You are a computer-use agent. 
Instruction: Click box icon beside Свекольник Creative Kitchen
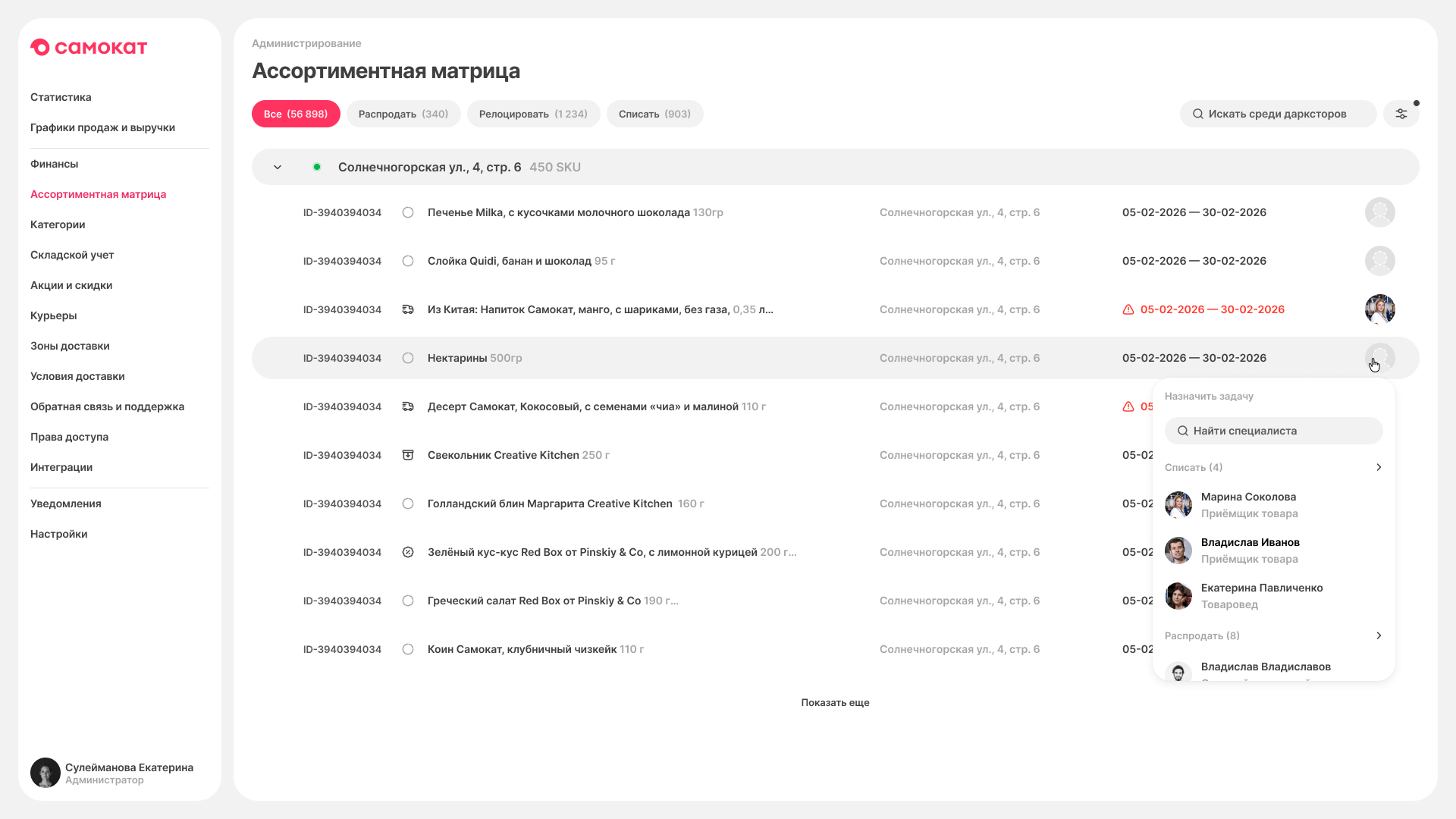[408, 455]
